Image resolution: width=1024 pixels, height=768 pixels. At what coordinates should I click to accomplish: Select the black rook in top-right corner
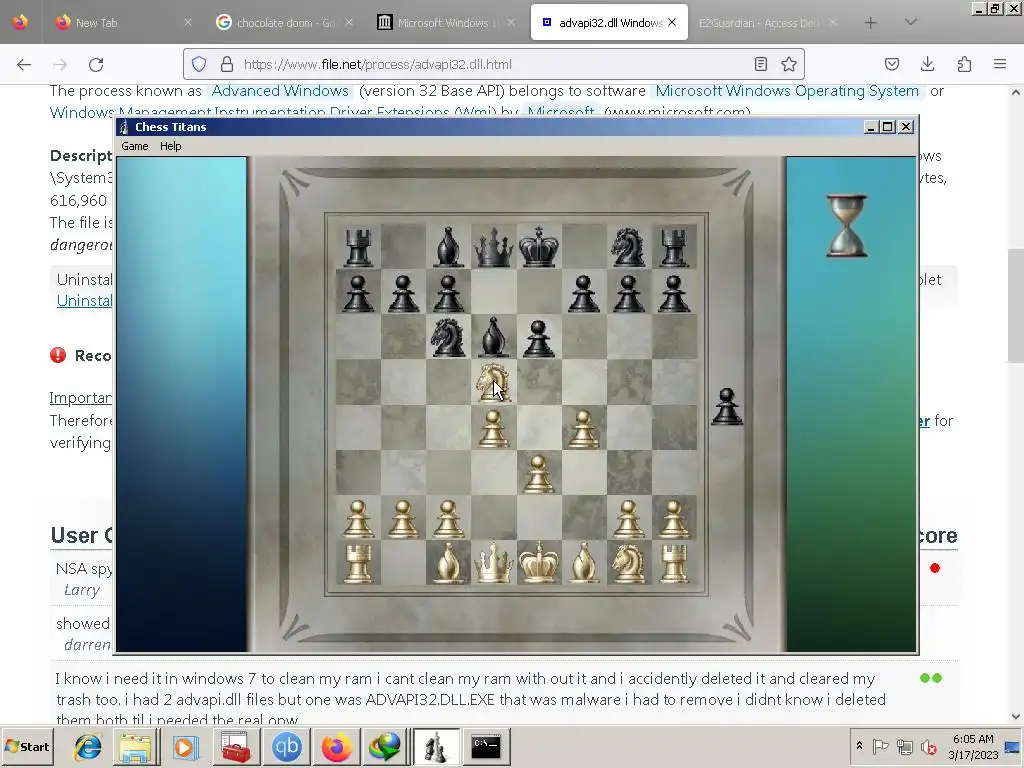coord(673,248)
